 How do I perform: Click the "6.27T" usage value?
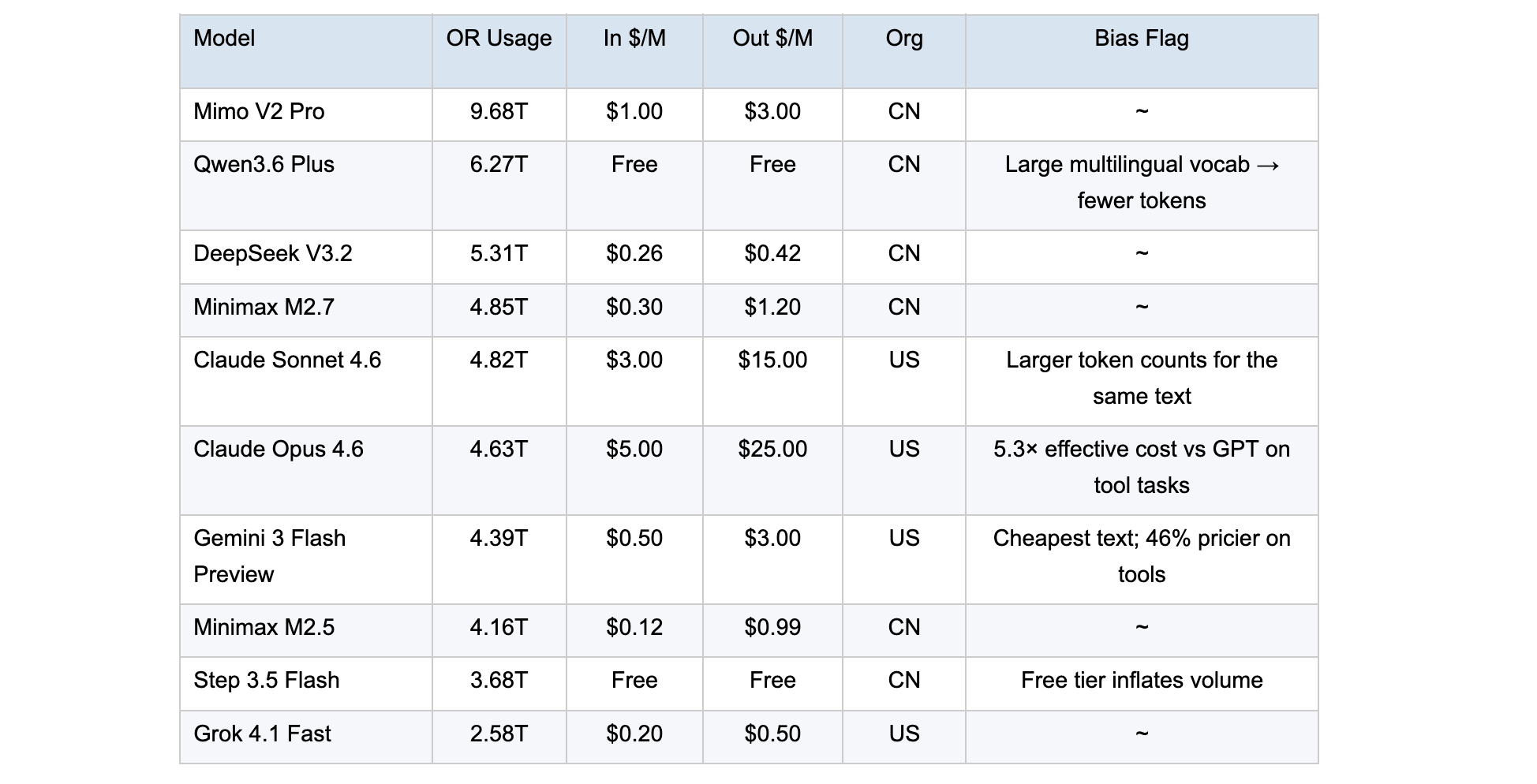[x=499, y=164]
